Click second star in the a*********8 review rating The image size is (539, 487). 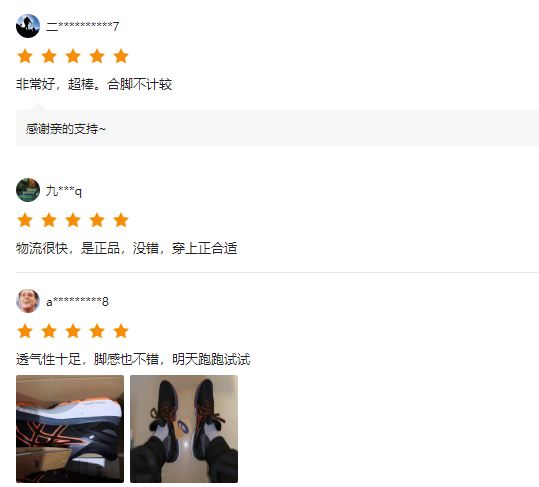[49, 331]
